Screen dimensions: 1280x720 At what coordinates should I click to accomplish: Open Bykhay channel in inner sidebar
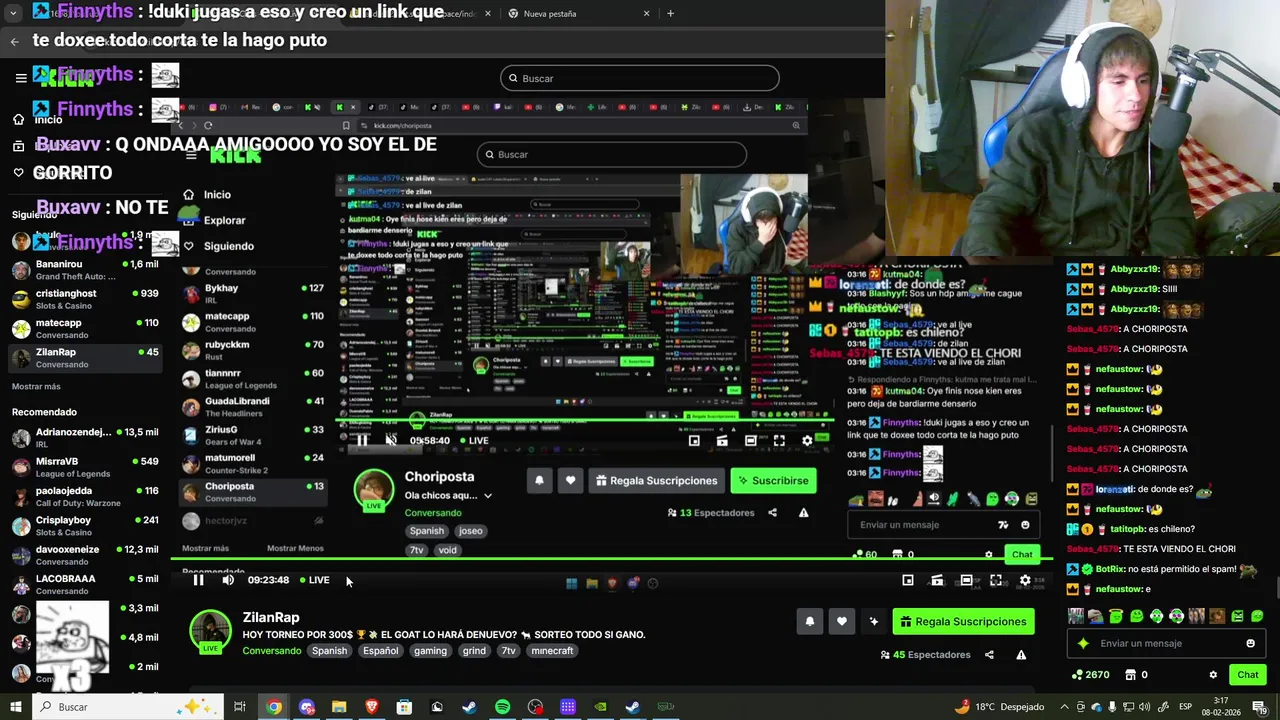[254, 294]
